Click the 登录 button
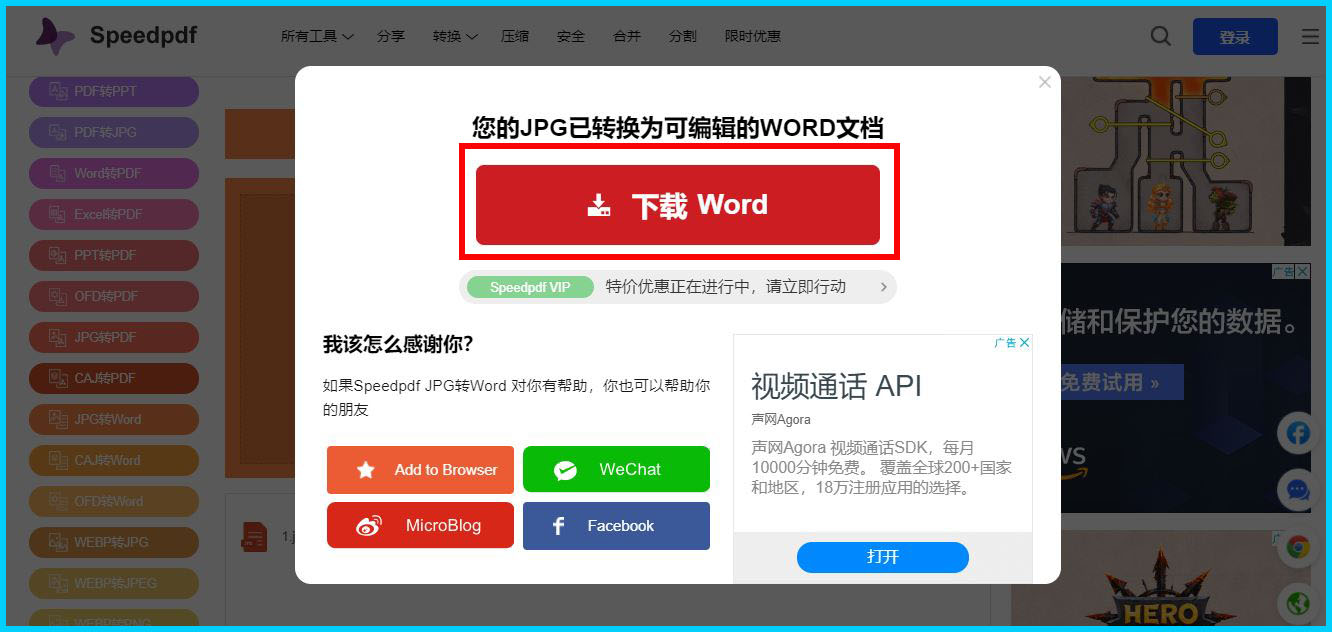Image resolution: width=1332 pixels, height=632 pixels. pos(1235,36)
